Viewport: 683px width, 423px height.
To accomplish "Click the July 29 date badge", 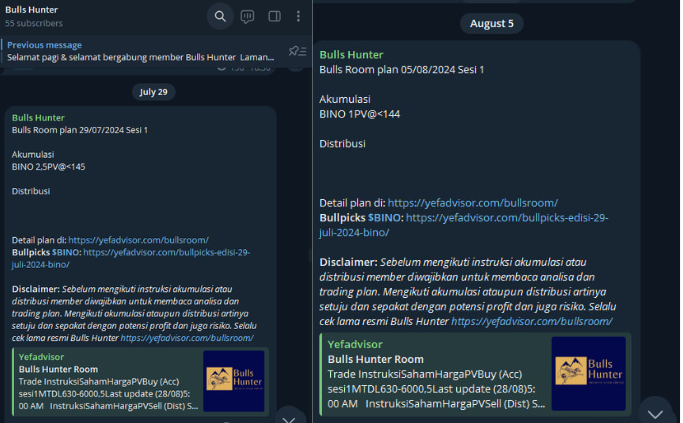I will [153, 92].
